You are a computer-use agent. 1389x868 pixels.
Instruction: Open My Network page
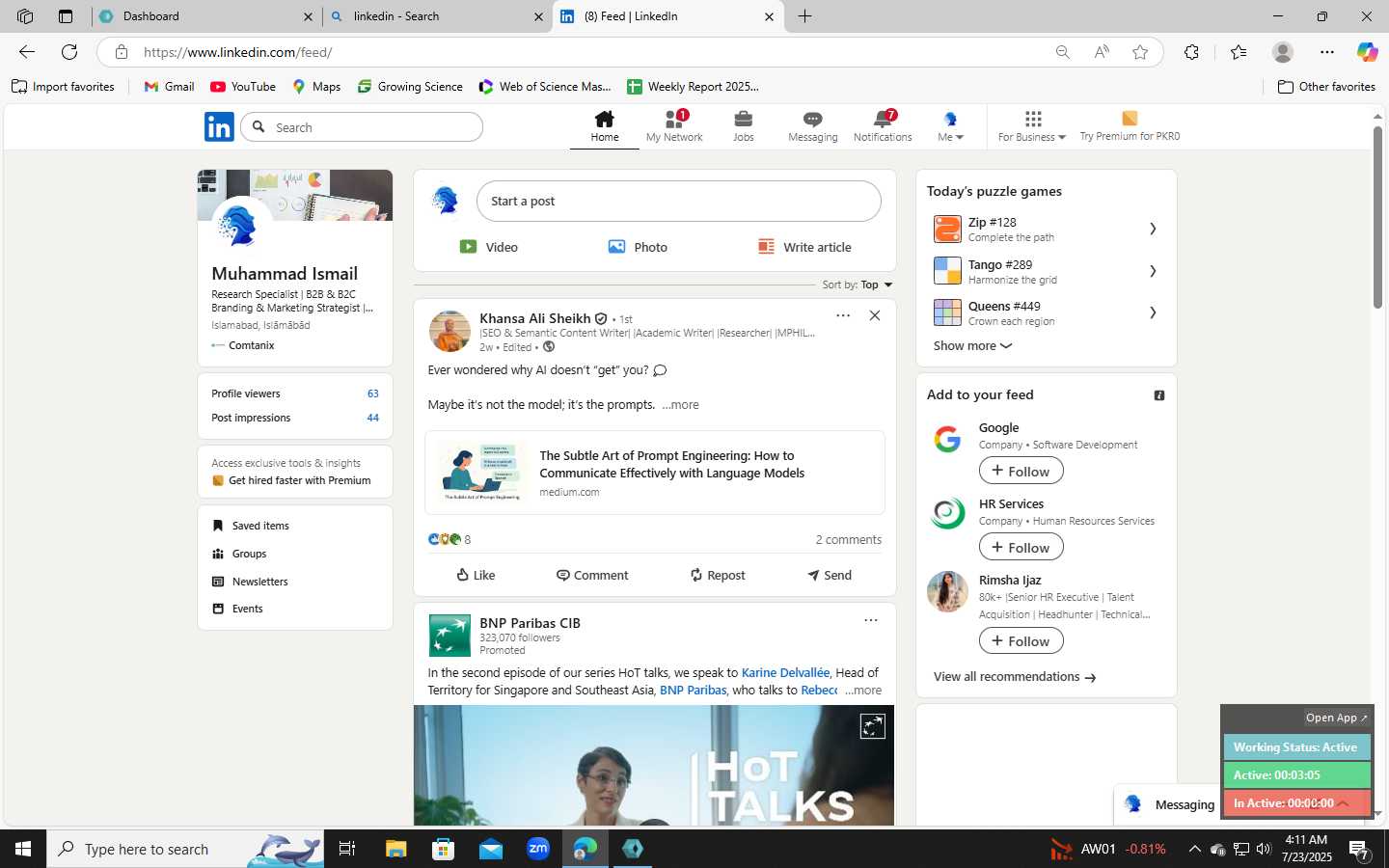point(674,126)
